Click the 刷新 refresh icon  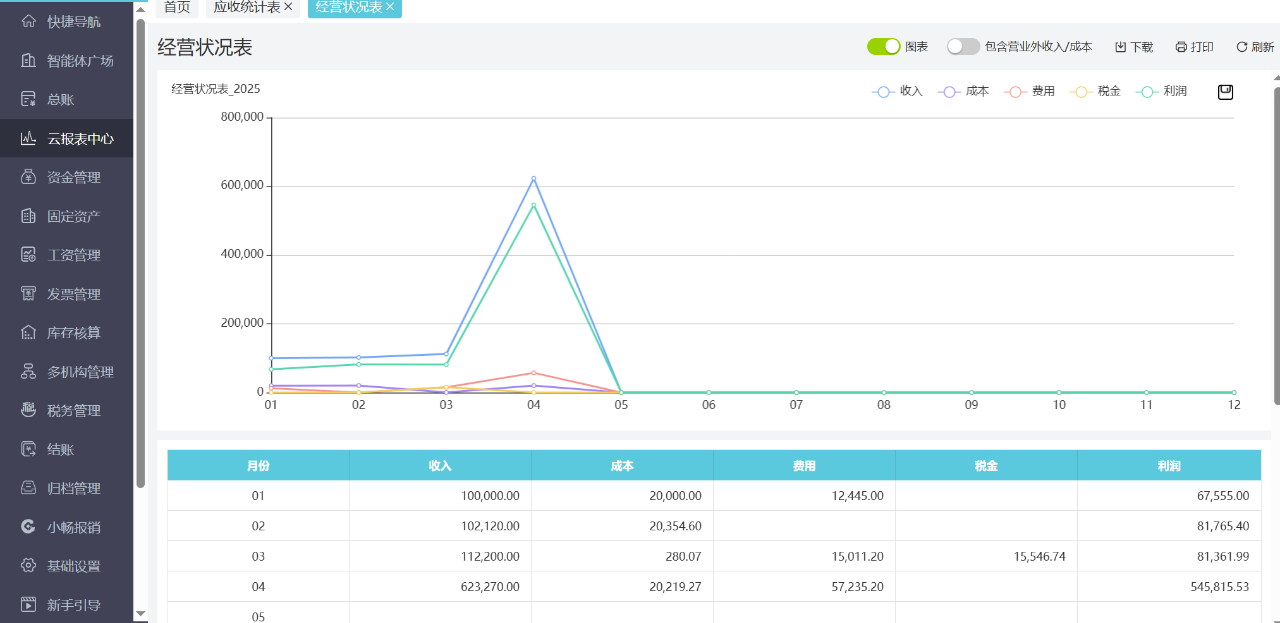tap(1242, 47)
